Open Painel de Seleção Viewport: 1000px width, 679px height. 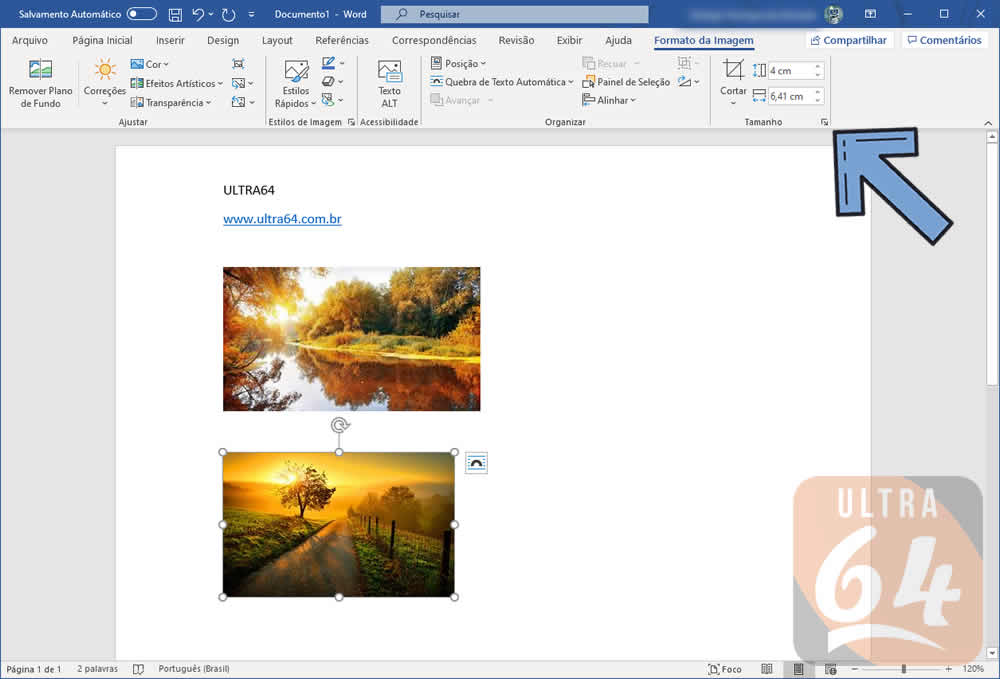coord(626,82)
